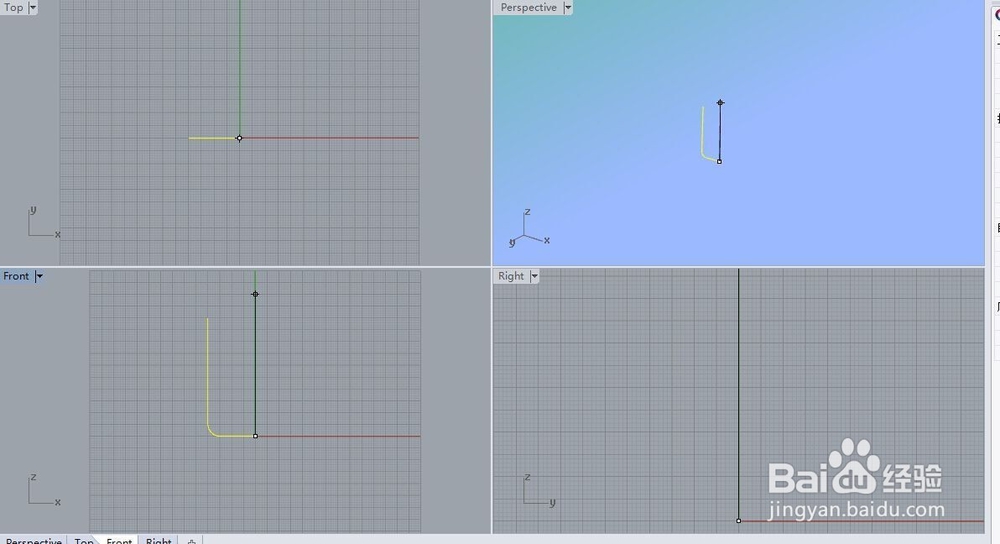1000x544 pixels.
Task: Click the Top viewport title label
Action: [13, 8]
